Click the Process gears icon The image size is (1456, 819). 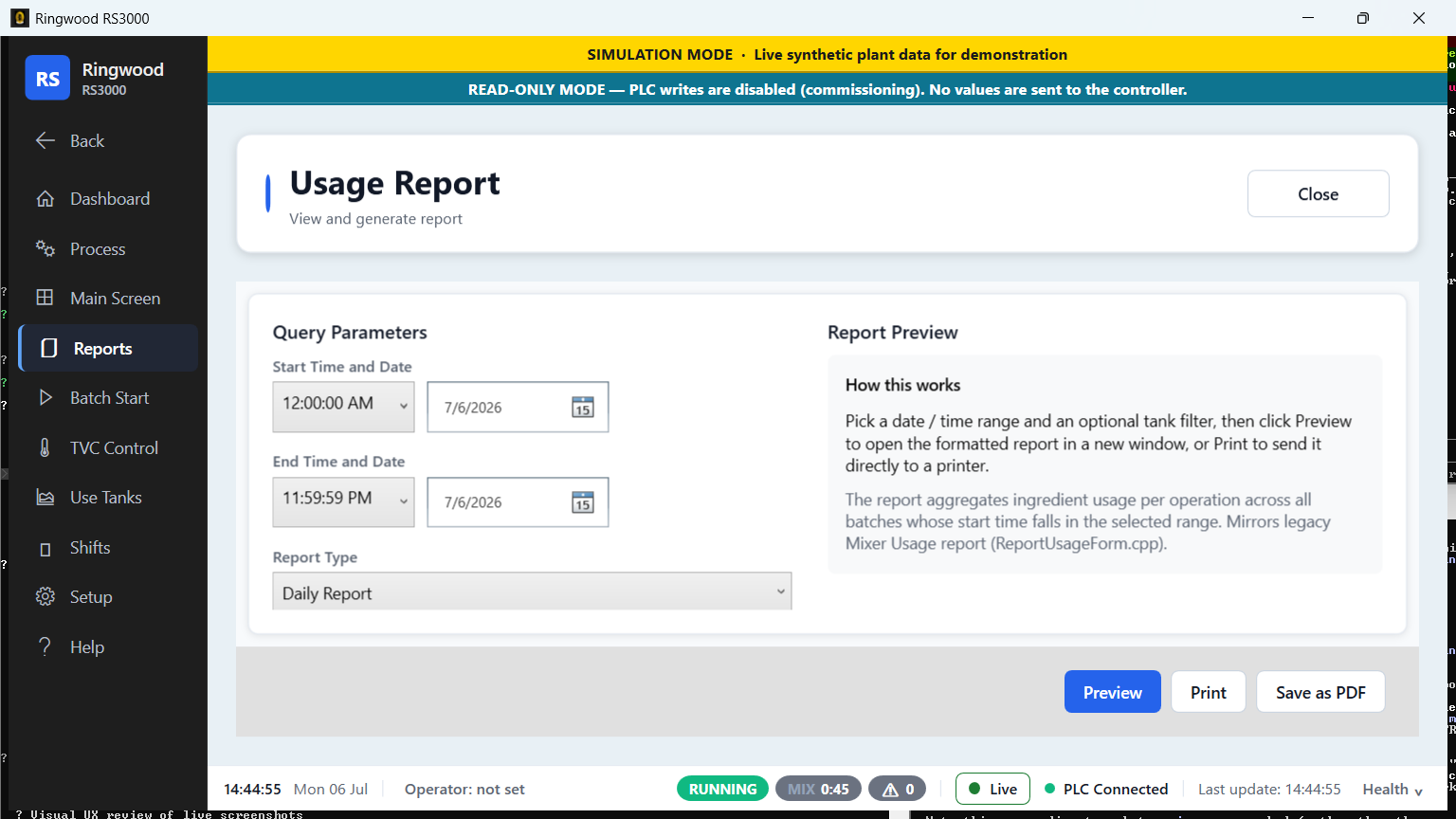[x=45, y=248]
